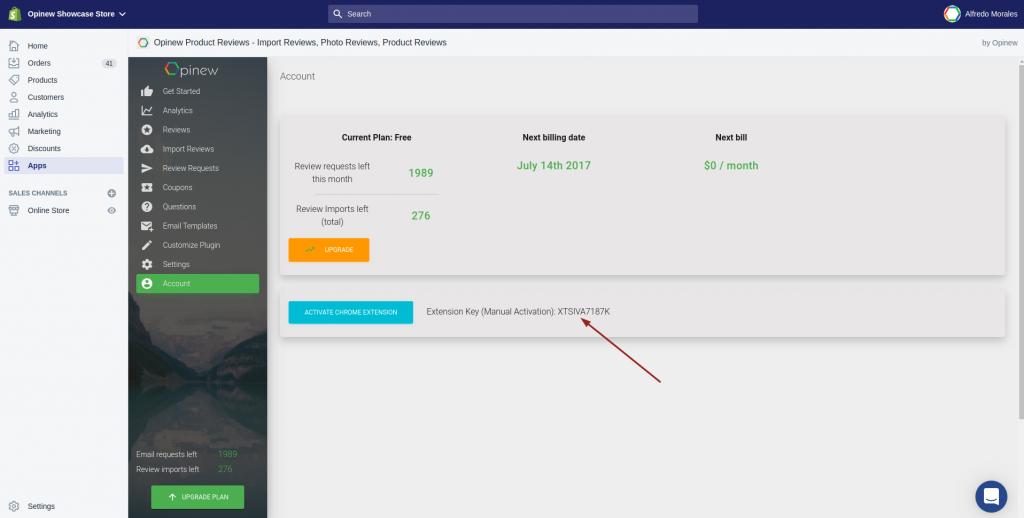Click the Online Store storefront icon

point(14,210)
